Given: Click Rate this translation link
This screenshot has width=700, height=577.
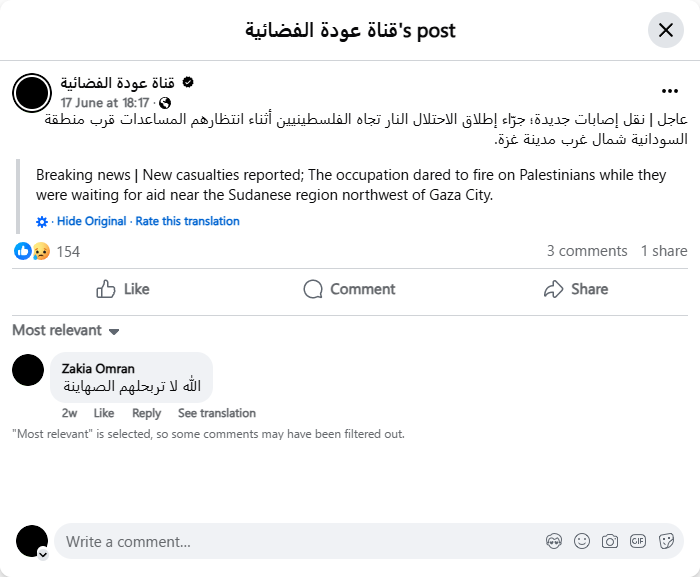Looking at the screenshot, I should coord(187,221).
